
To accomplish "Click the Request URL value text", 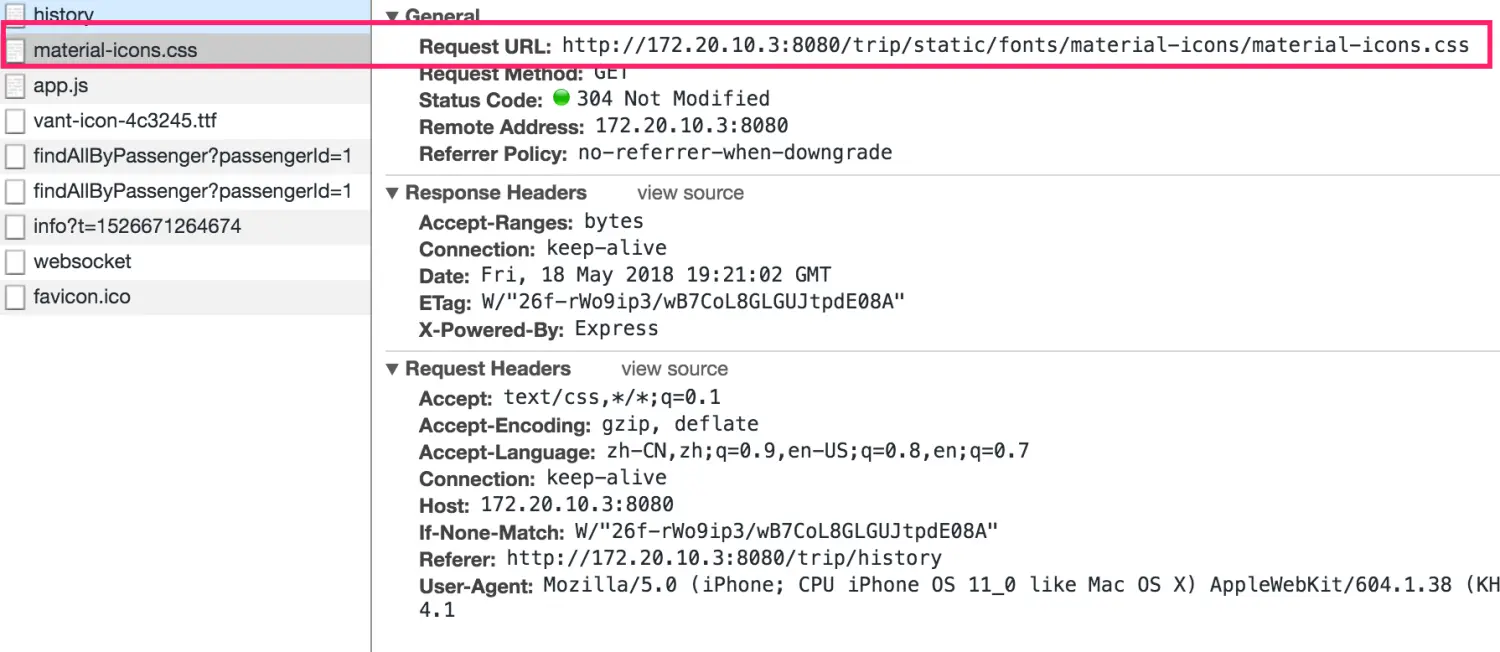I will [1015, 45].
